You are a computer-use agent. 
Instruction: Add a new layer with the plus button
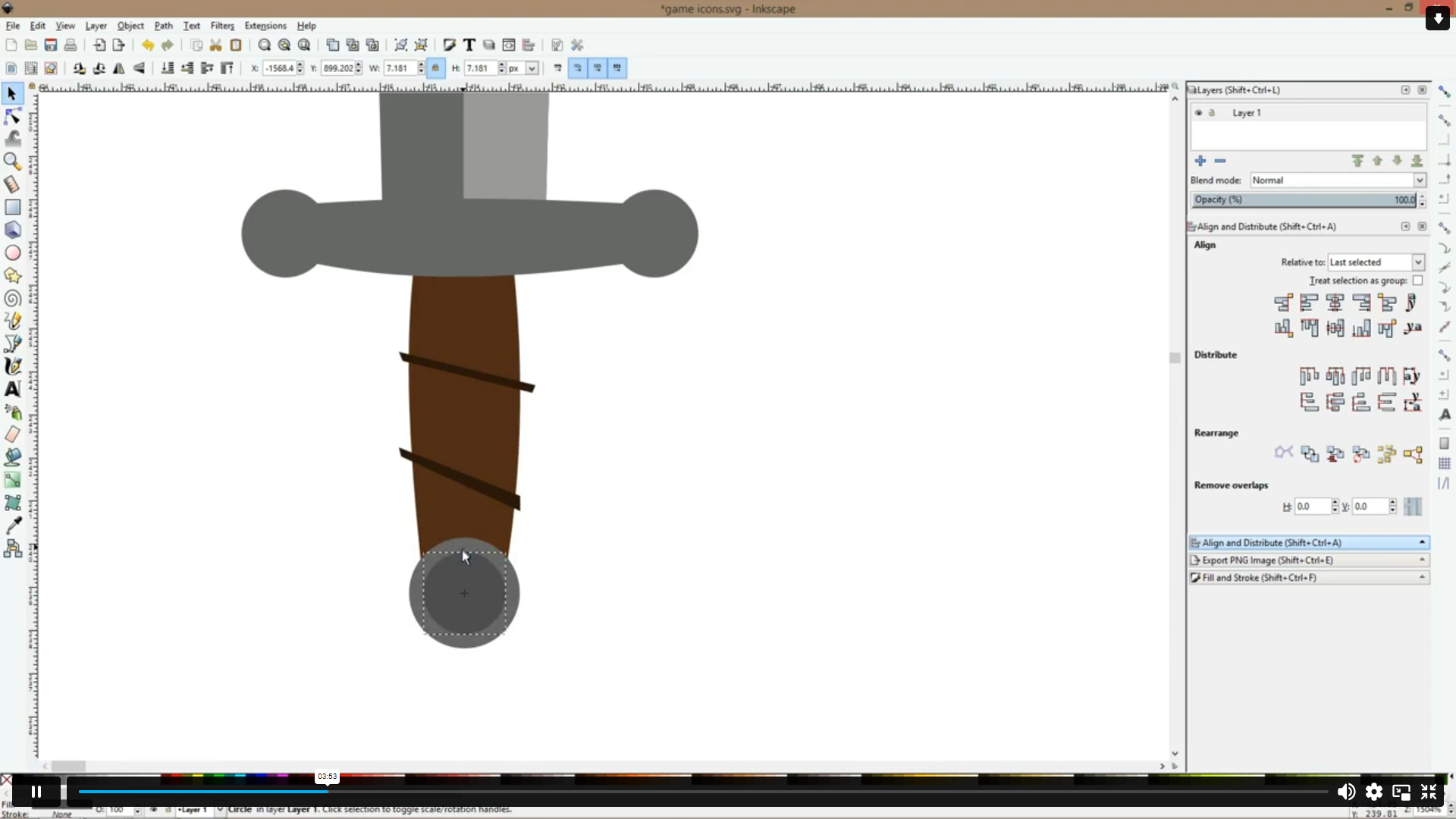click(1200, 161)
